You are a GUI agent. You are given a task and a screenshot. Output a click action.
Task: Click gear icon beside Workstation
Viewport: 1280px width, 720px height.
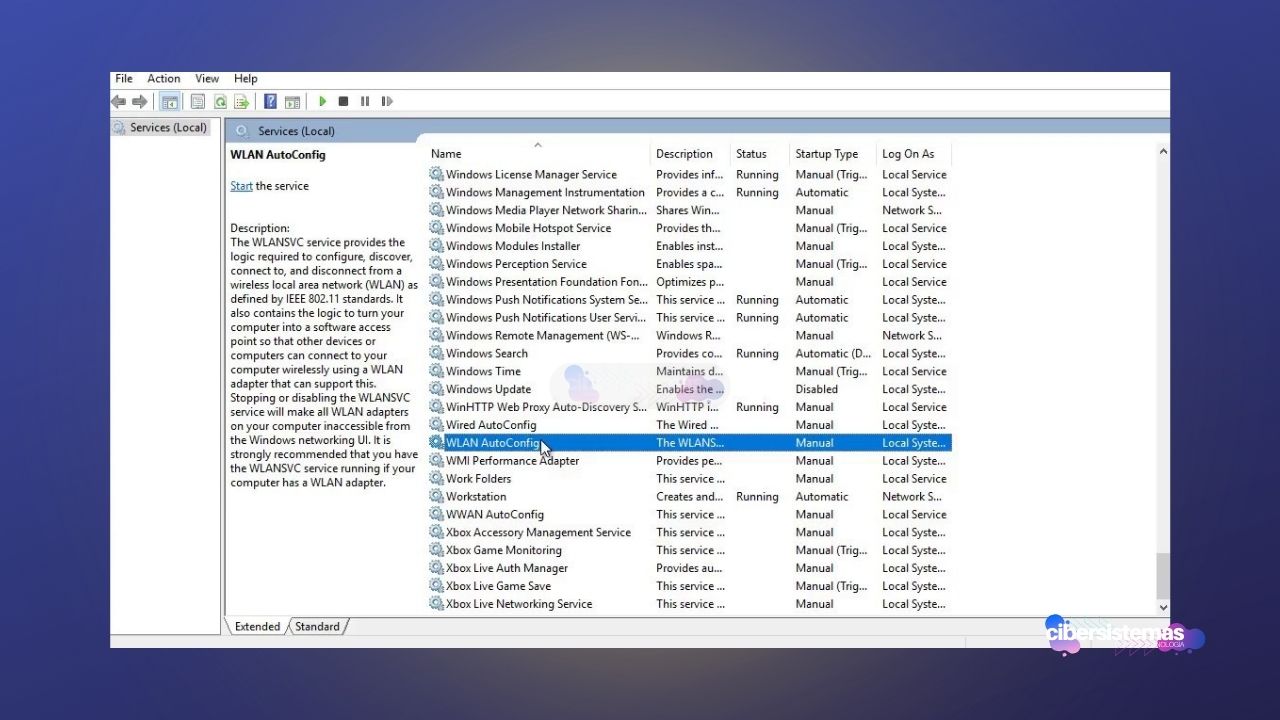click(436, 496)
